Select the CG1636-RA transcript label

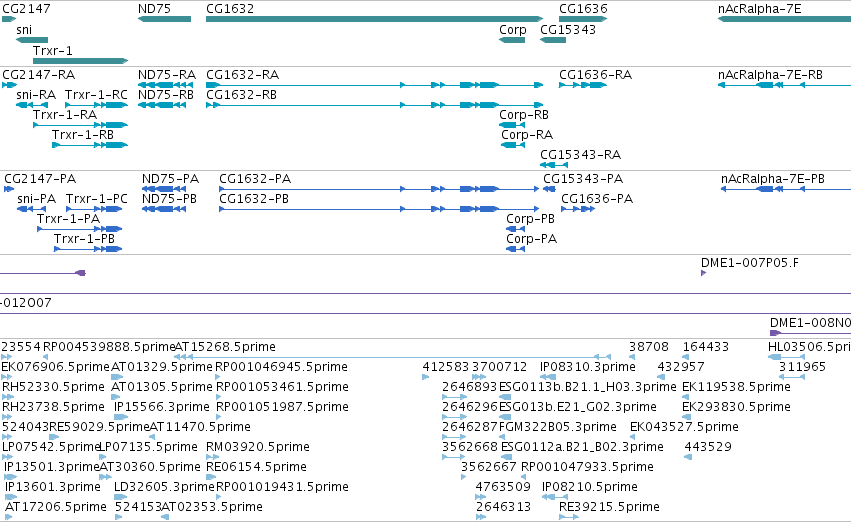[x=595, y=75]
